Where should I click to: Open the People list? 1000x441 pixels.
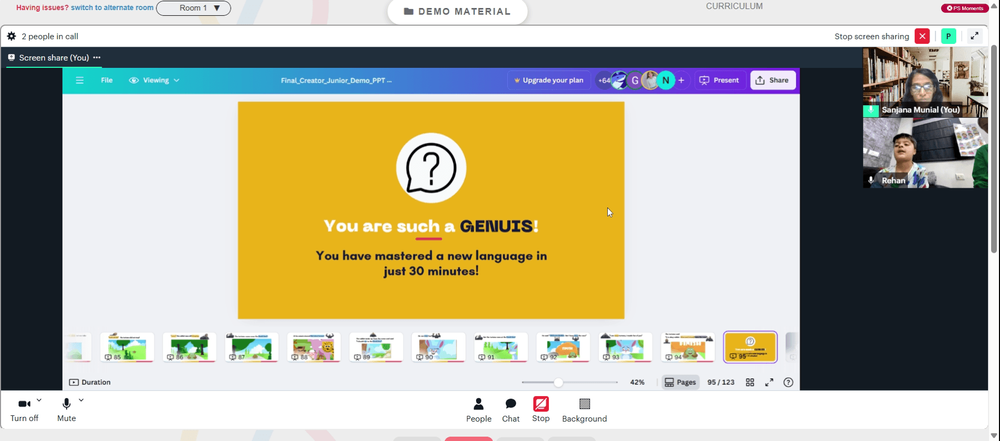(478, 410)
